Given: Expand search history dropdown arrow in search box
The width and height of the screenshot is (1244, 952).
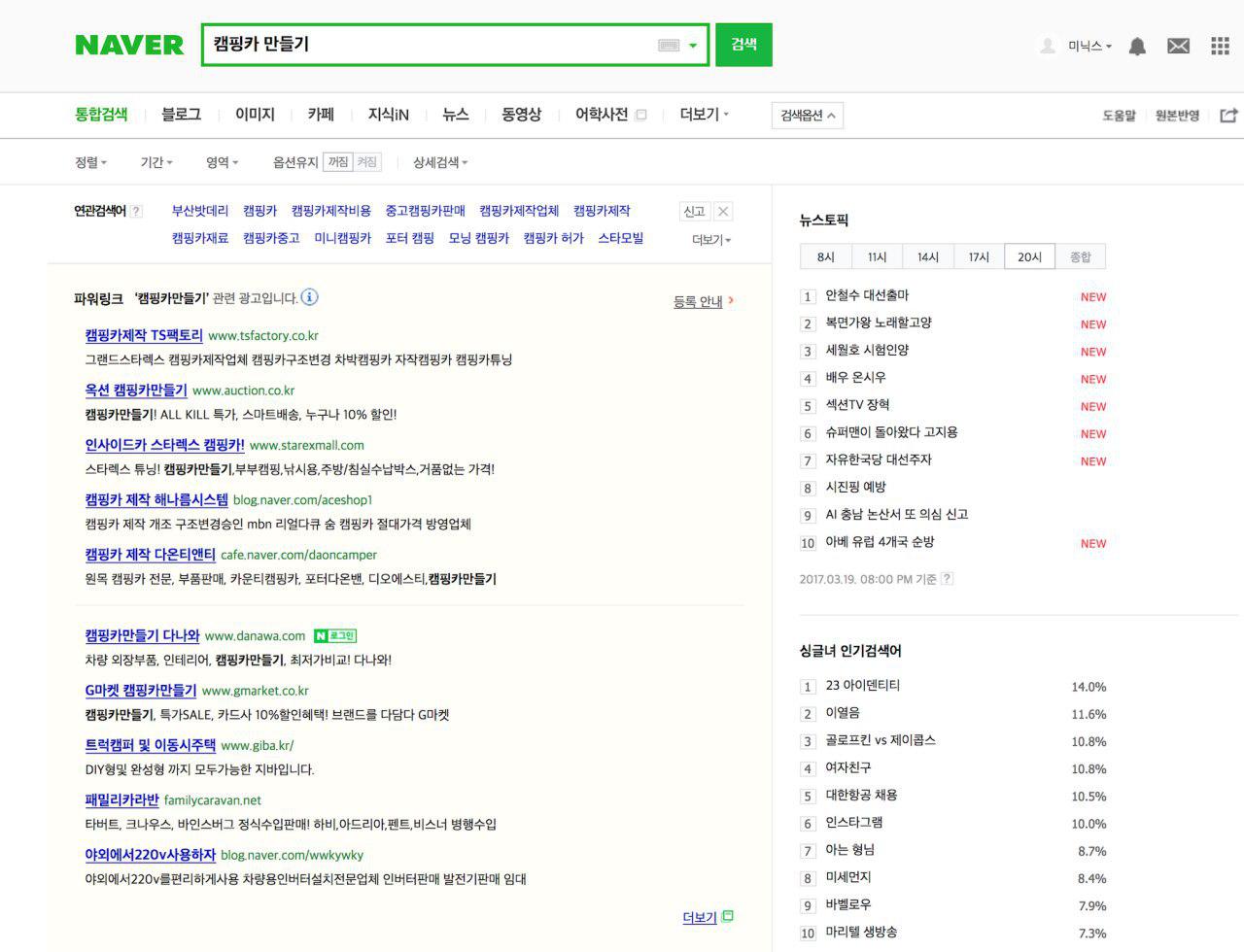Looking at the screenshot, I should (x=693, y=46).
